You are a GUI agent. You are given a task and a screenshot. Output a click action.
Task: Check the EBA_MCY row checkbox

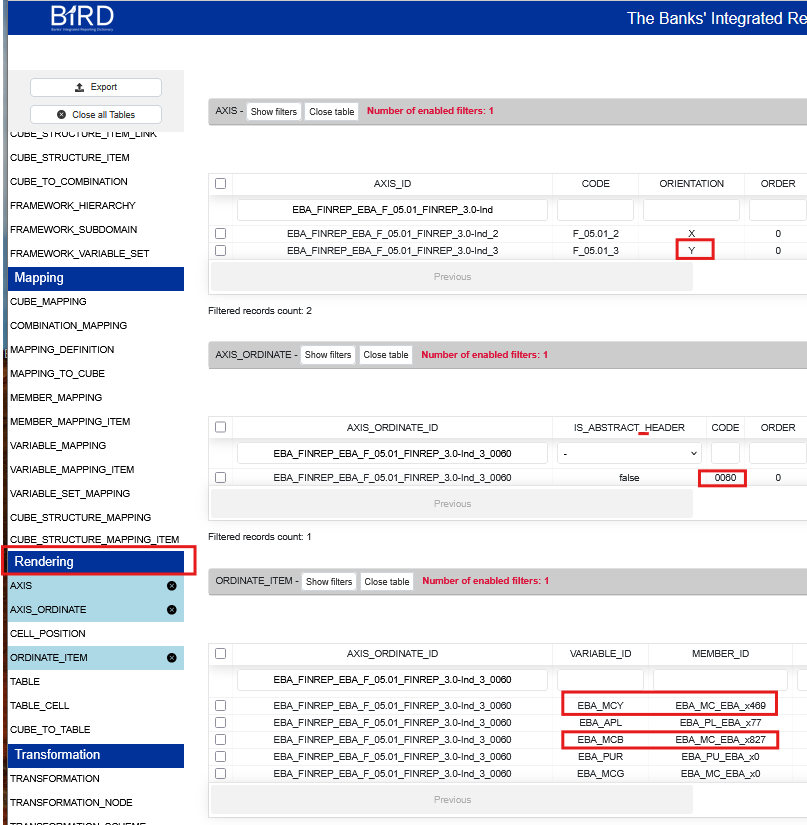(x=220, y=706)
